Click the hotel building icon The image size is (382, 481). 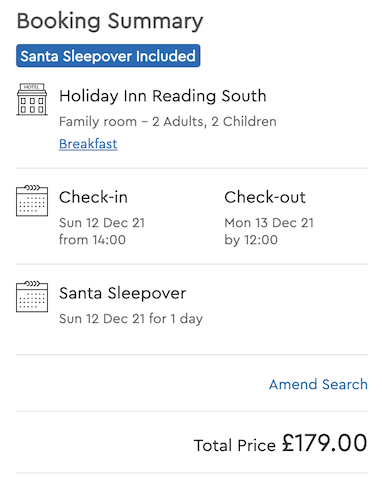pyautogui.click(x=32, y=99)
